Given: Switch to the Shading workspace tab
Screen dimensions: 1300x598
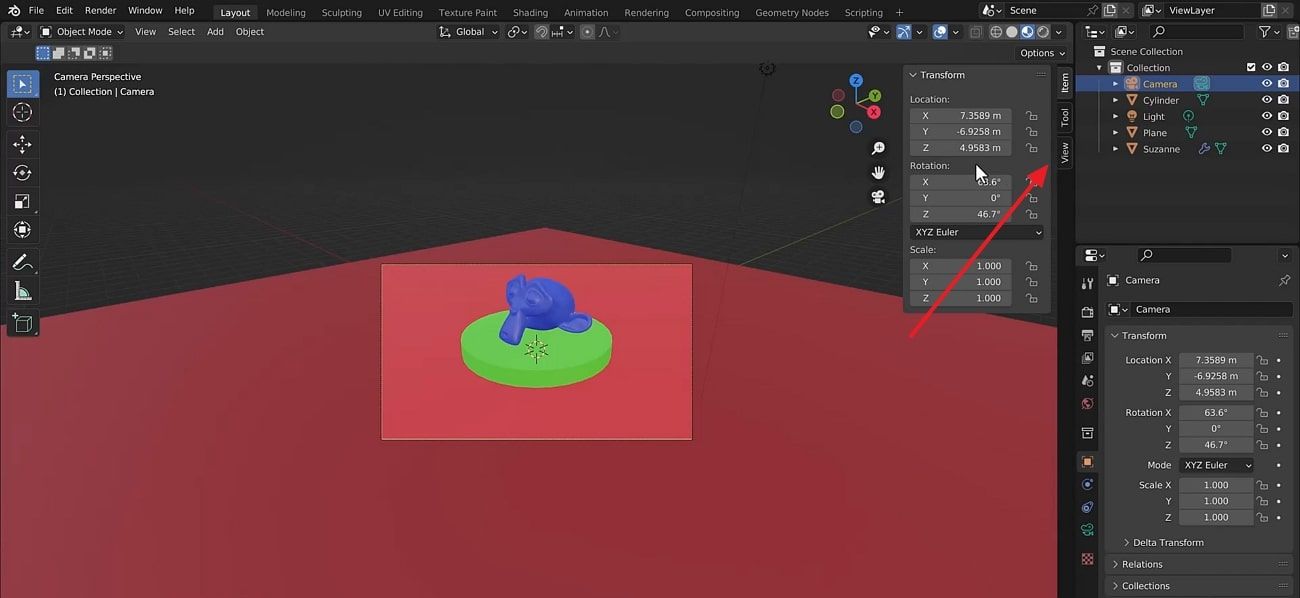Looking at the screenshot, I should click(530, 12).
